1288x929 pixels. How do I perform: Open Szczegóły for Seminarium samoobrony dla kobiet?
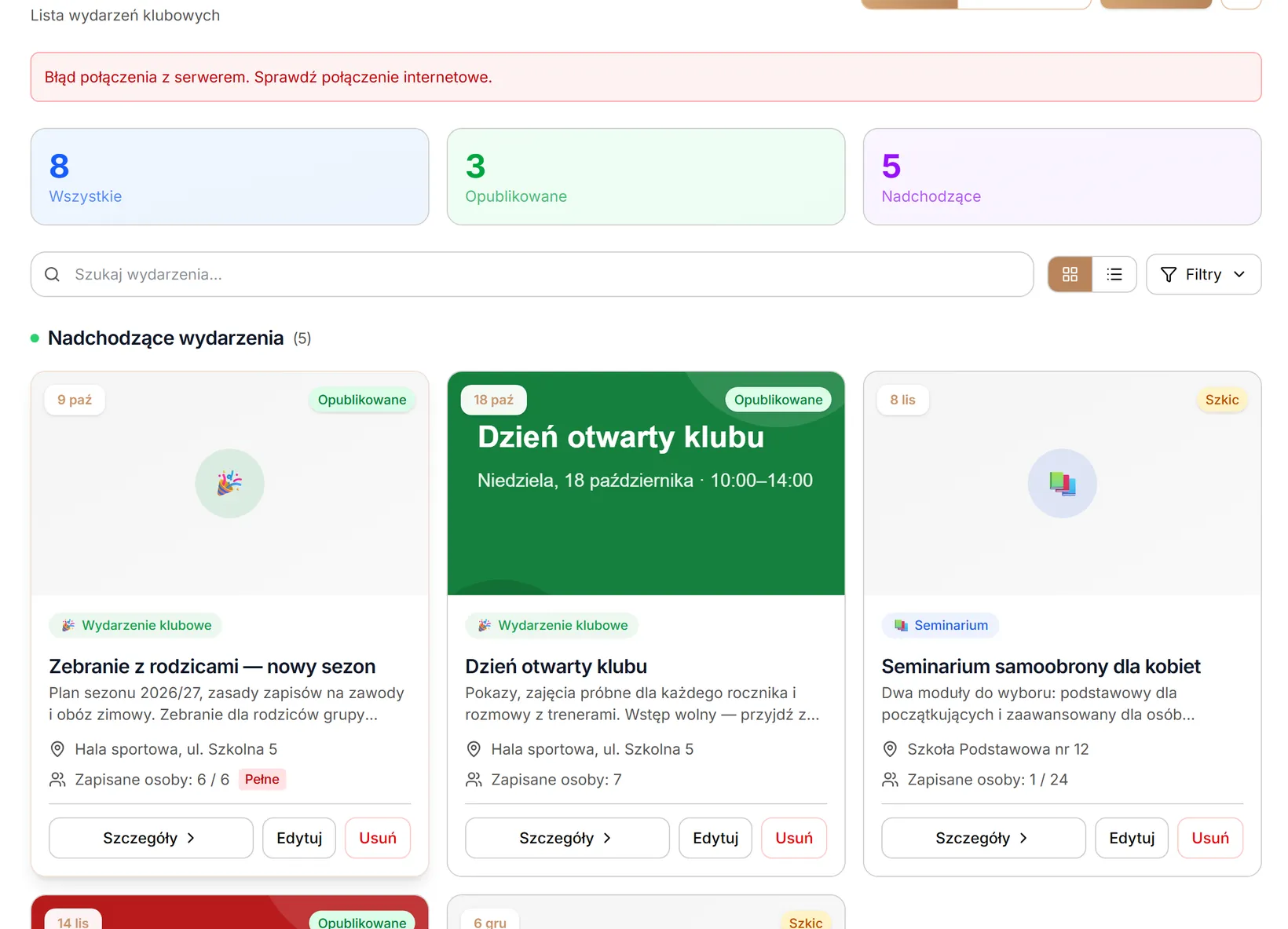click(983, 838)
